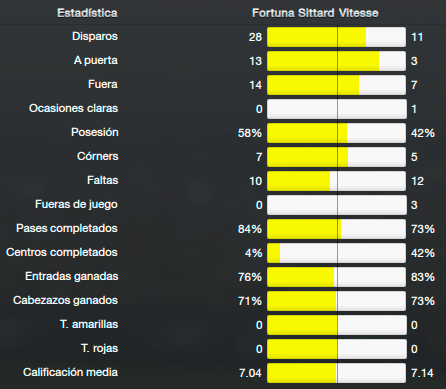Select the Cabezazos ganados bar
Image resolution: width=446 pixels, height=389 pixels.
click(336, 301)
